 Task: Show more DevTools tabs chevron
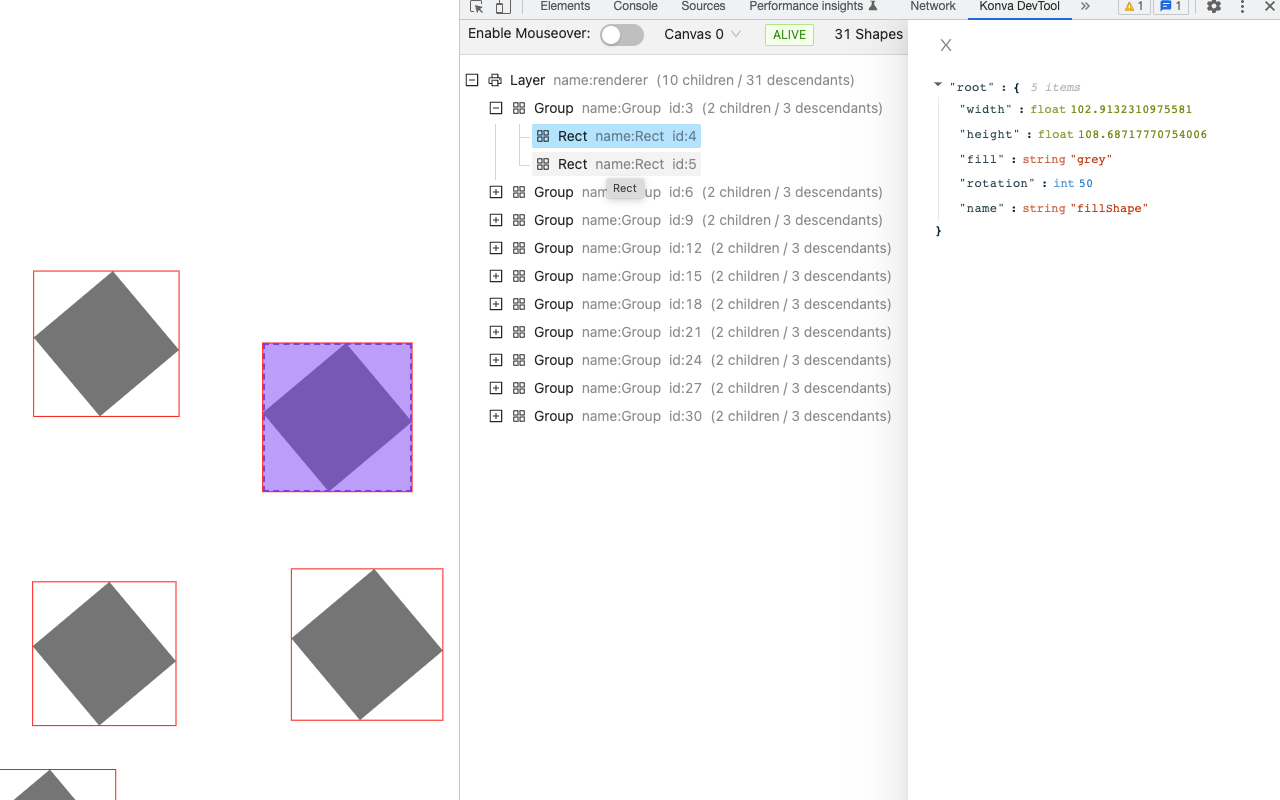pos(1085,7)
